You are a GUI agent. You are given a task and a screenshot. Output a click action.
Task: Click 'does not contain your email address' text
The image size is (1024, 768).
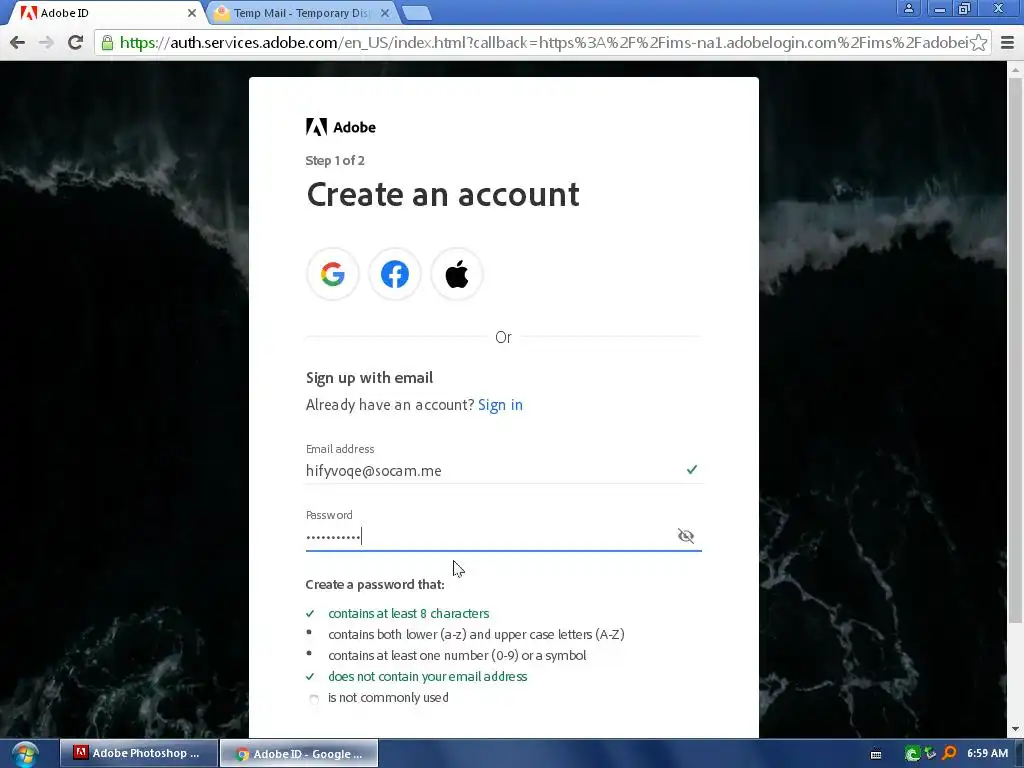point(428,677)
